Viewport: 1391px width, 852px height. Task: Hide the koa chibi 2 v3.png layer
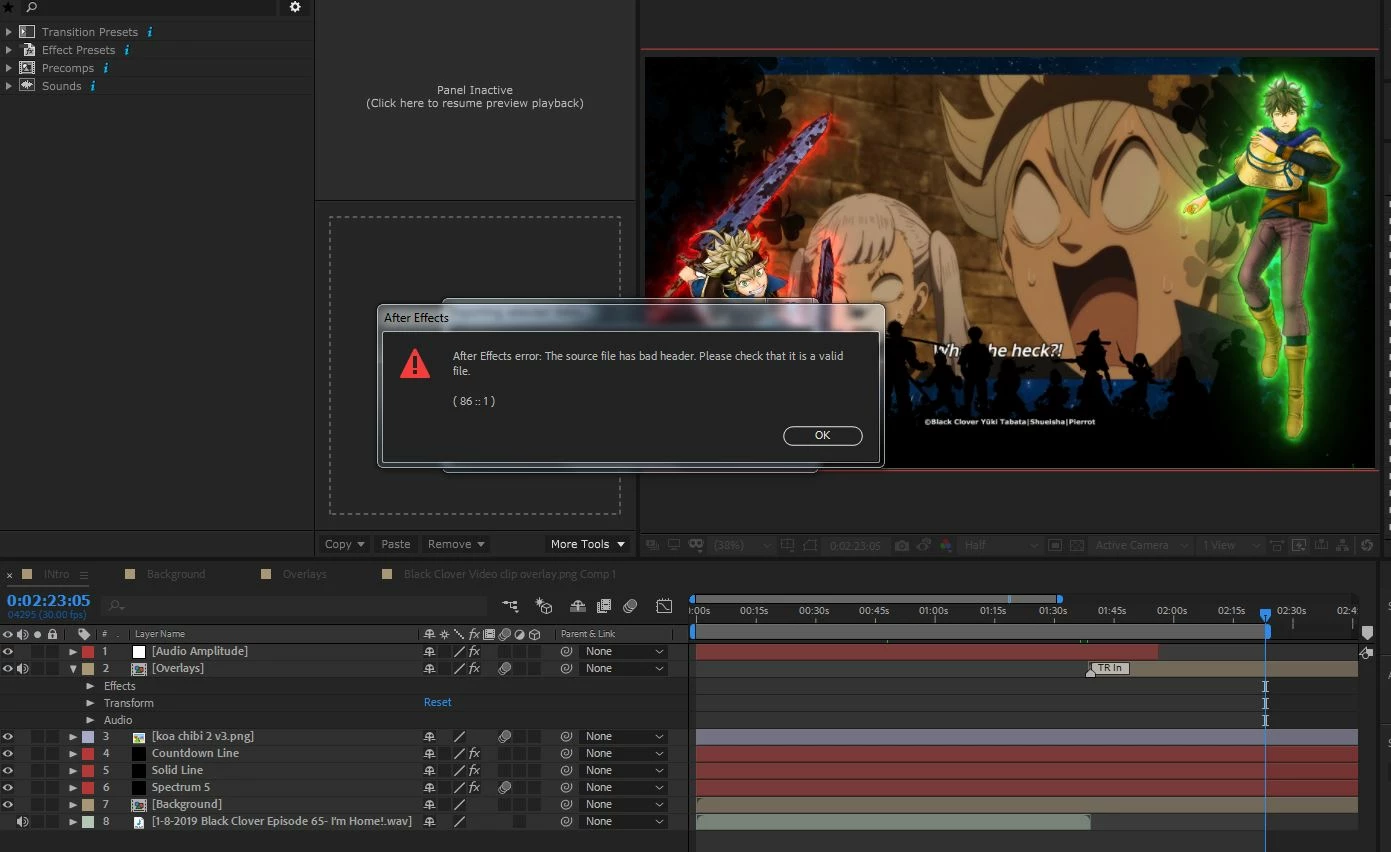8,736
